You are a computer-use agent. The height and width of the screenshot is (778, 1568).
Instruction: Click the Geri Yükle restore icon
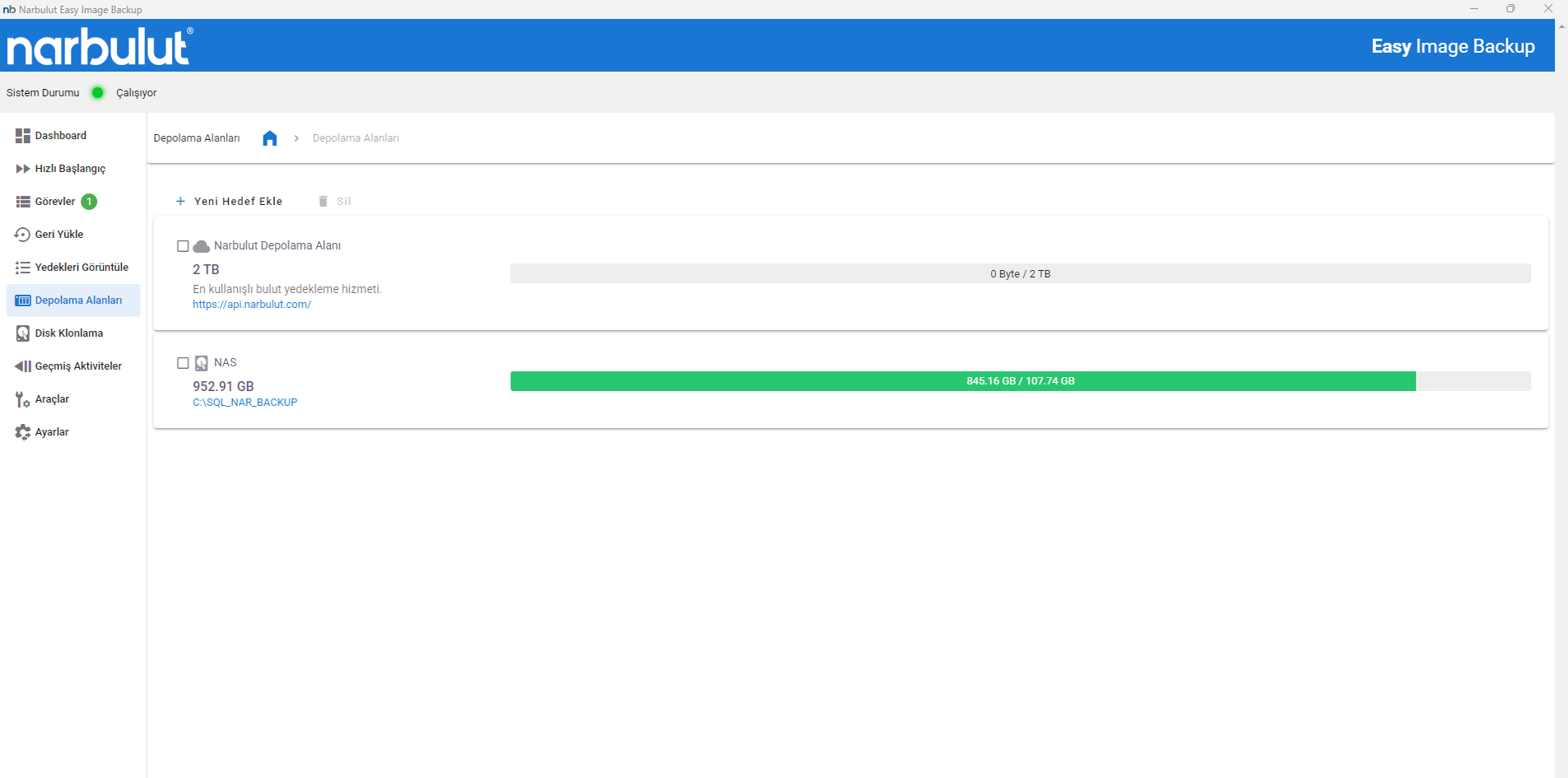22,235
